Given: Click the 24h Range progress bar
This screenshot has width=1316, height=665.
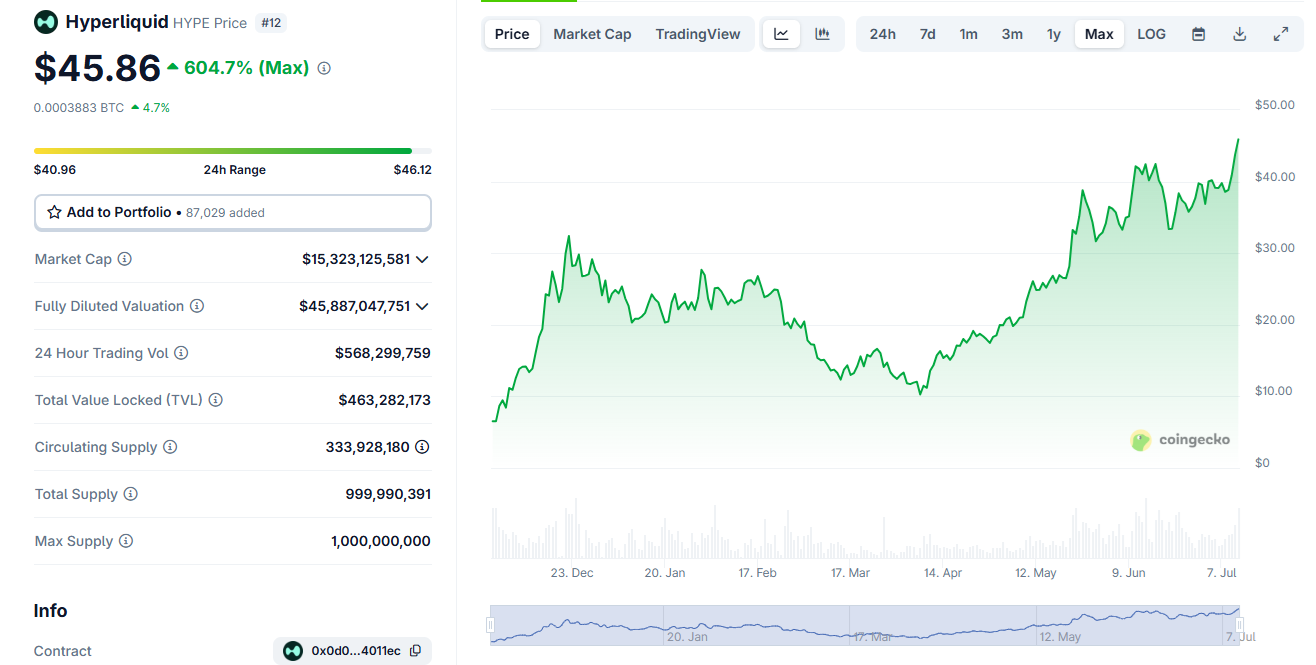Looking at the screenshot, I should [233, 151].
